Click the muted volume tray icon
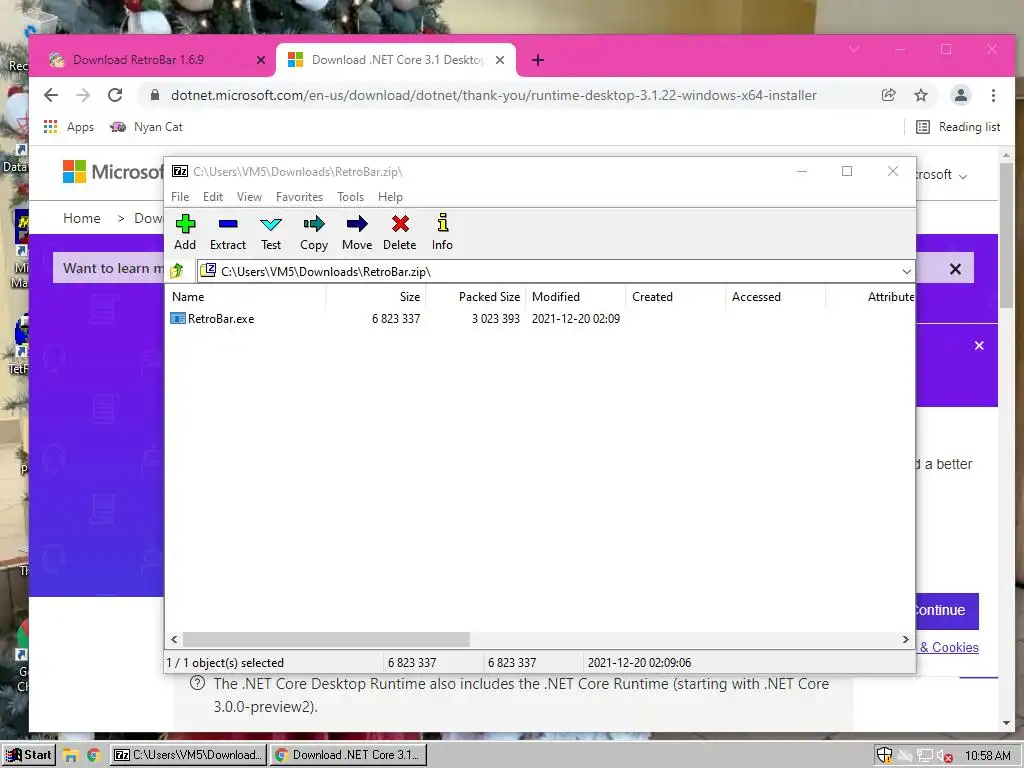Viewport: 1024px width, 768px height. [x=944, y=756]
